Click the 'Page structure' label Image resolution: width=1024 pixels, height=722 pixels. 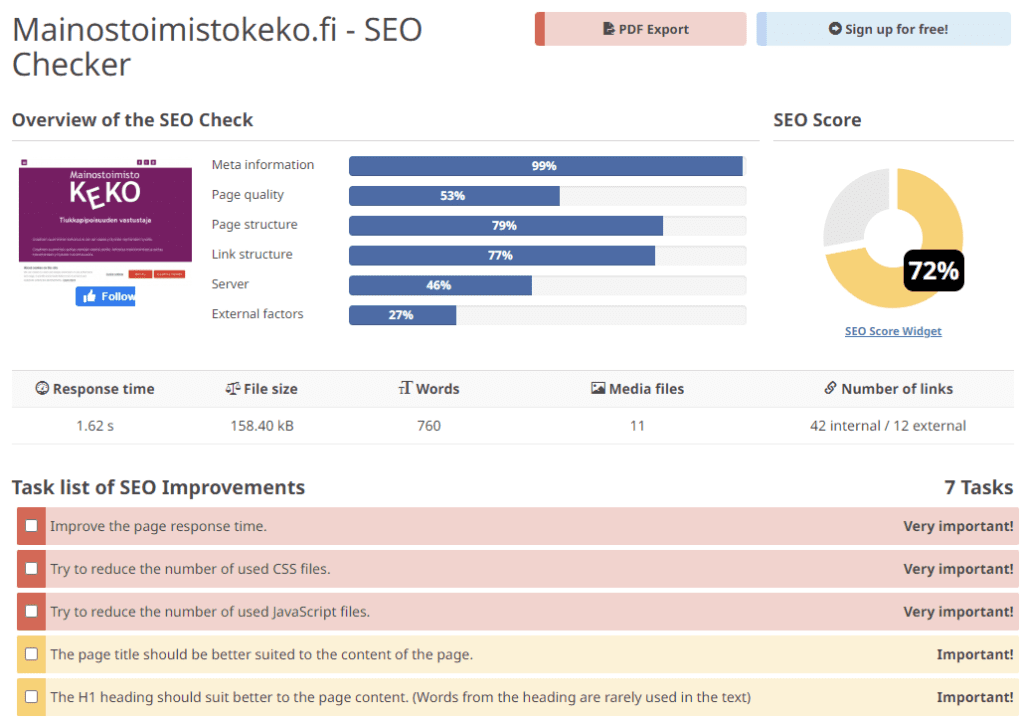click(254, 224)
